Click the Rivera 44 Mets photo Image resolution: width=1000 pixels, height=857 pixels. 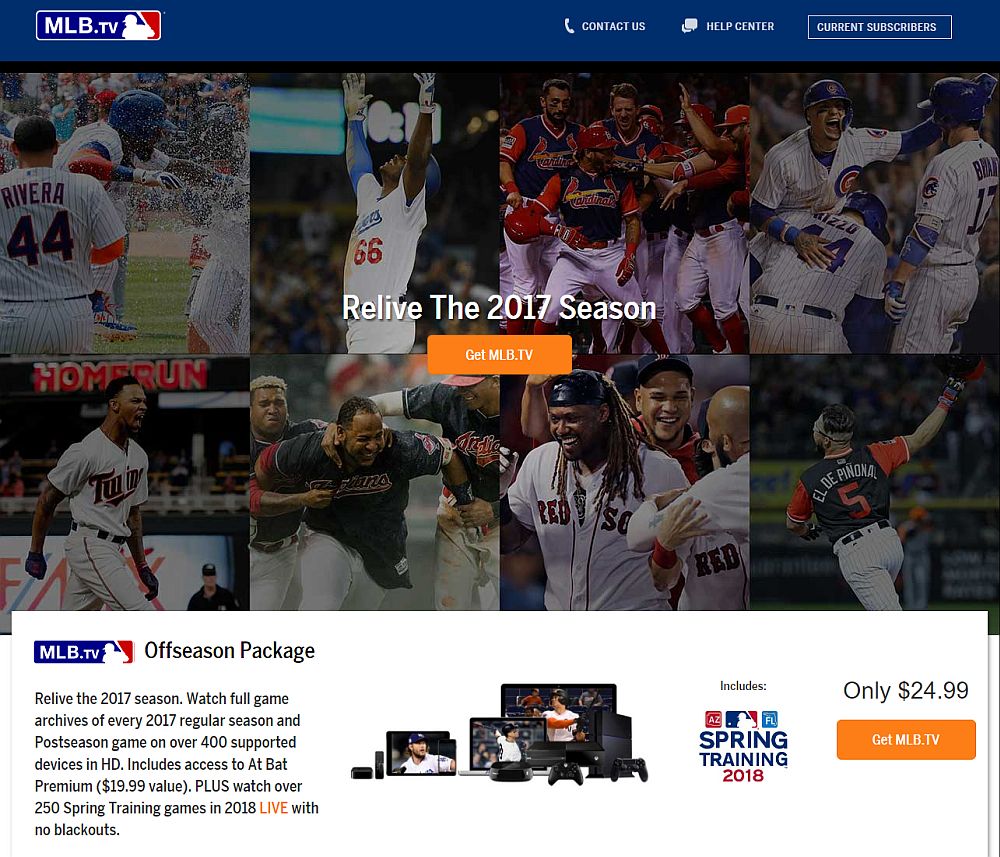click(x=124, y=213)
